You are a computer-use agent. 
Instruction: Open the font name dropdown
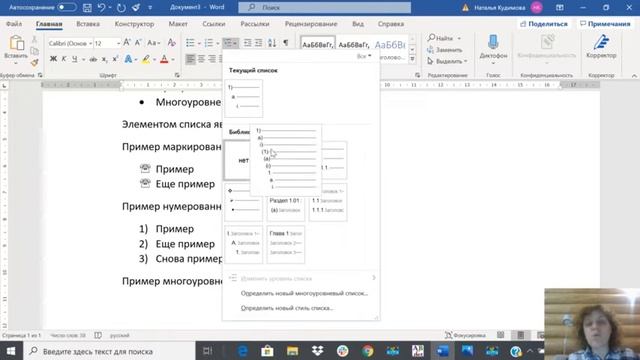coord(90,43)
